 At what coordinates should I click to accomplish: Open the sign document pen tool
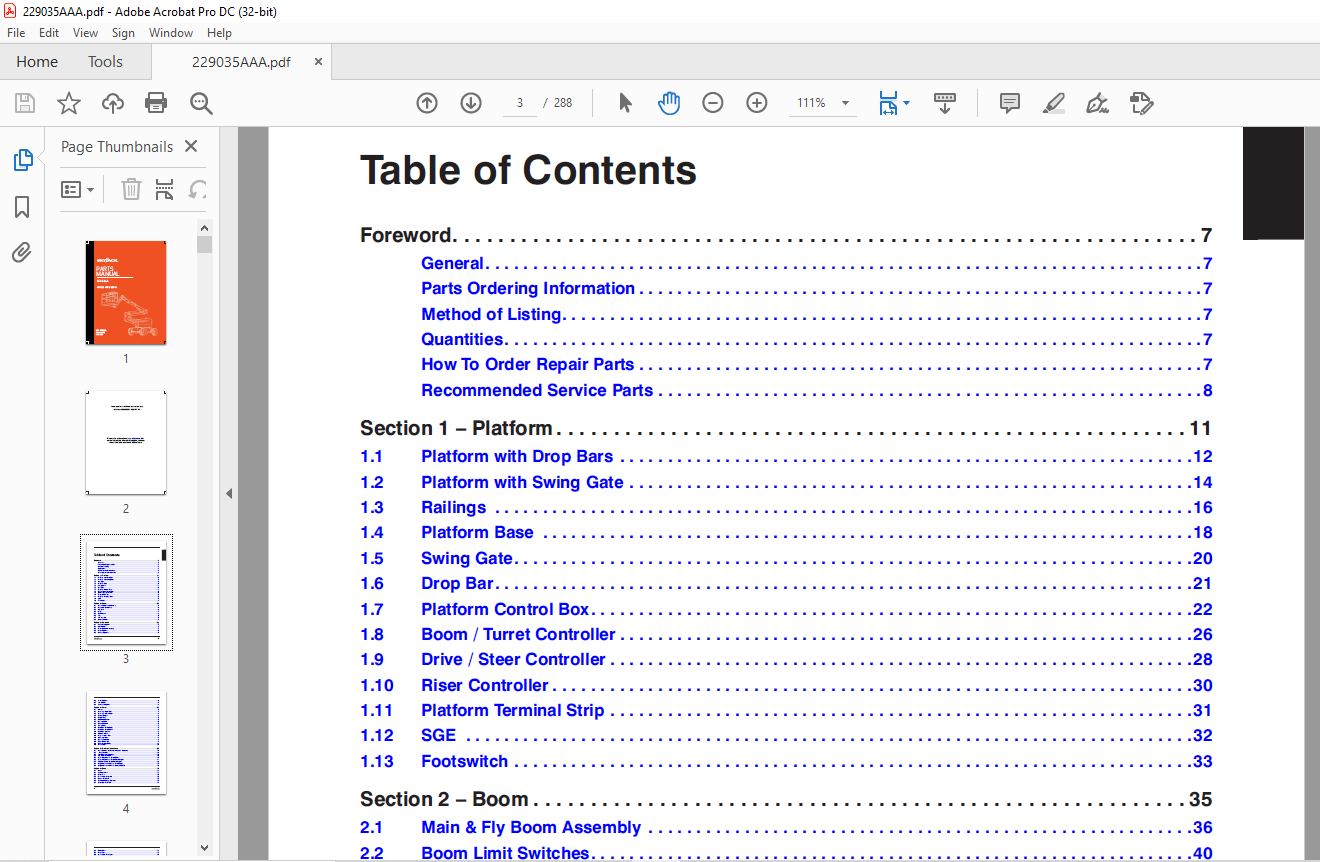1097,103
